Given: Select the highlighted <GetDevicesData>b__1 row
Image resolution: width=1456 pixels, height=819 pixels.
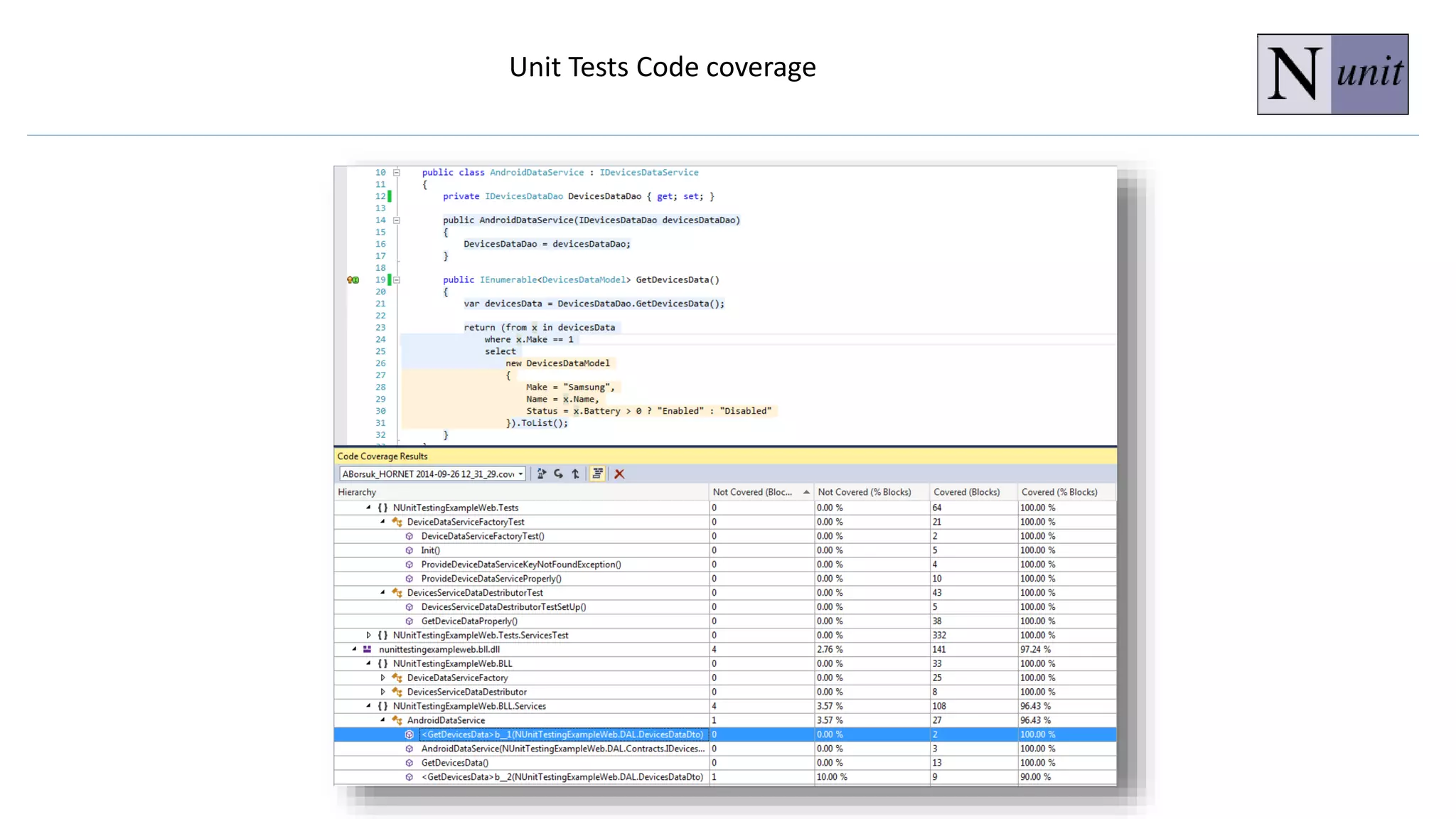Looking at the screenshot, I should pyautogui.click(x=725, y=734).
